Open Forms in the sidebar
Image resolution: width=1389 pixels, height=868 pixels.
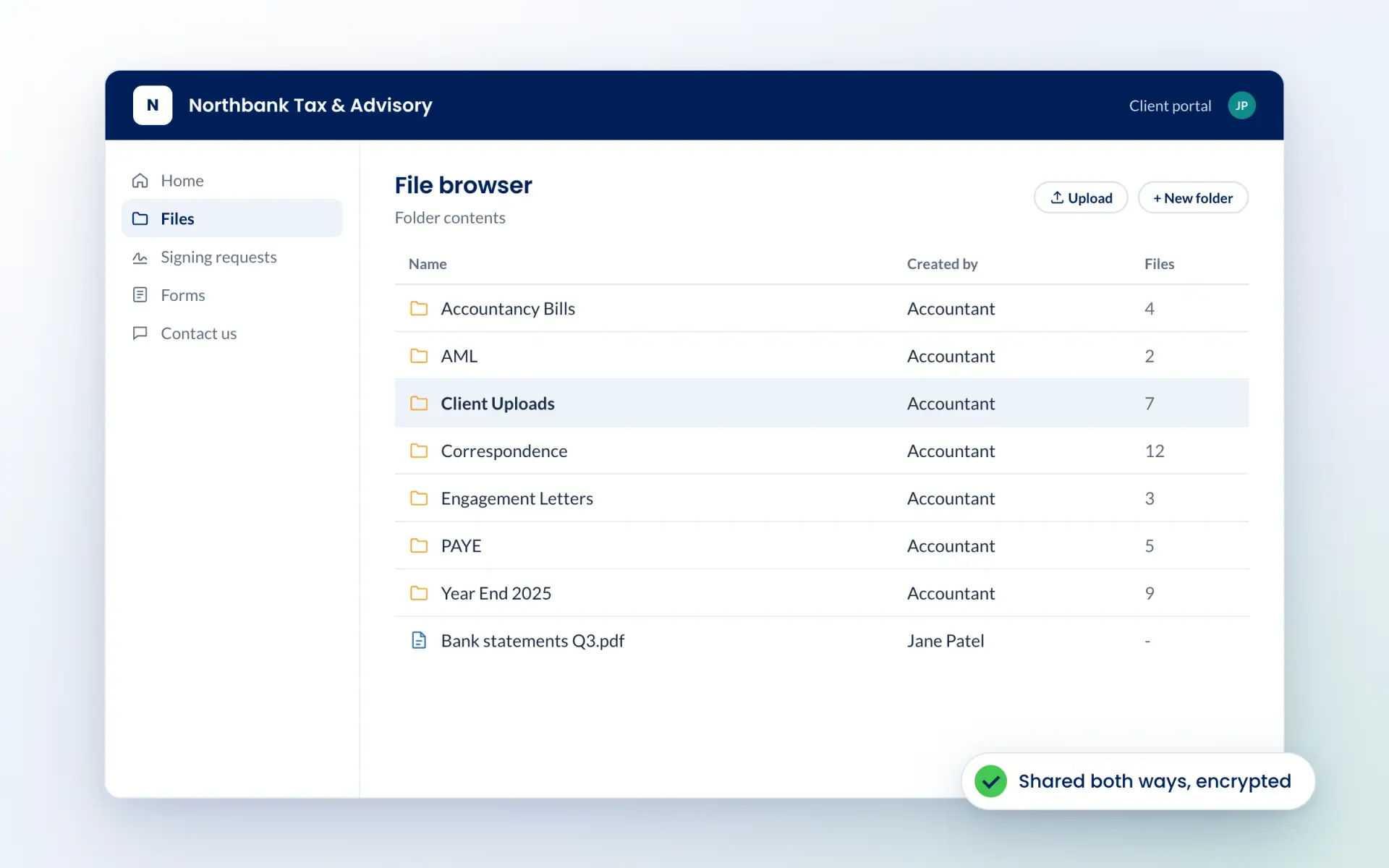coord(232,295)
